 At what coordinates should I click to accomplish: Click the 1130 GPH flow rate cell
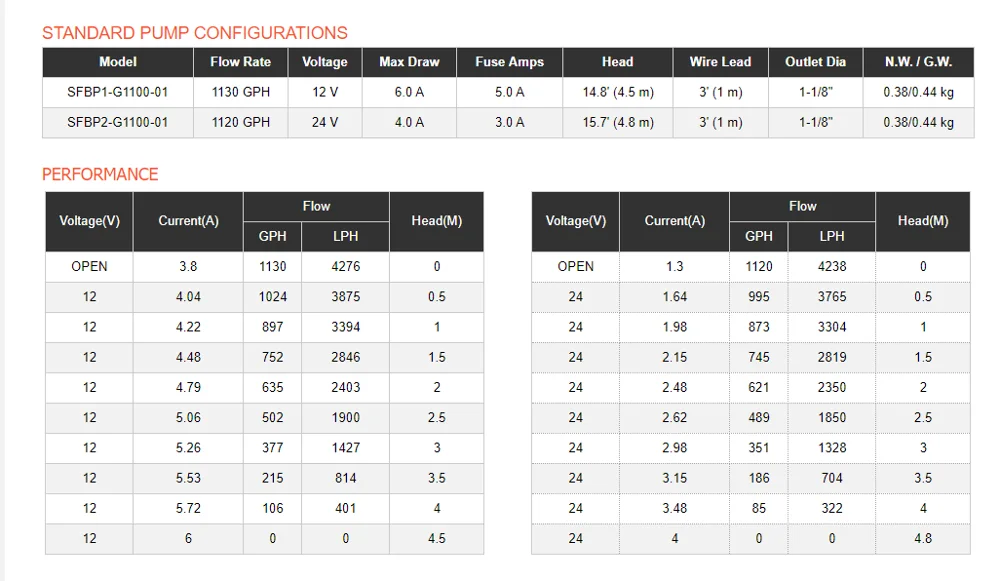tap(240, 92)
